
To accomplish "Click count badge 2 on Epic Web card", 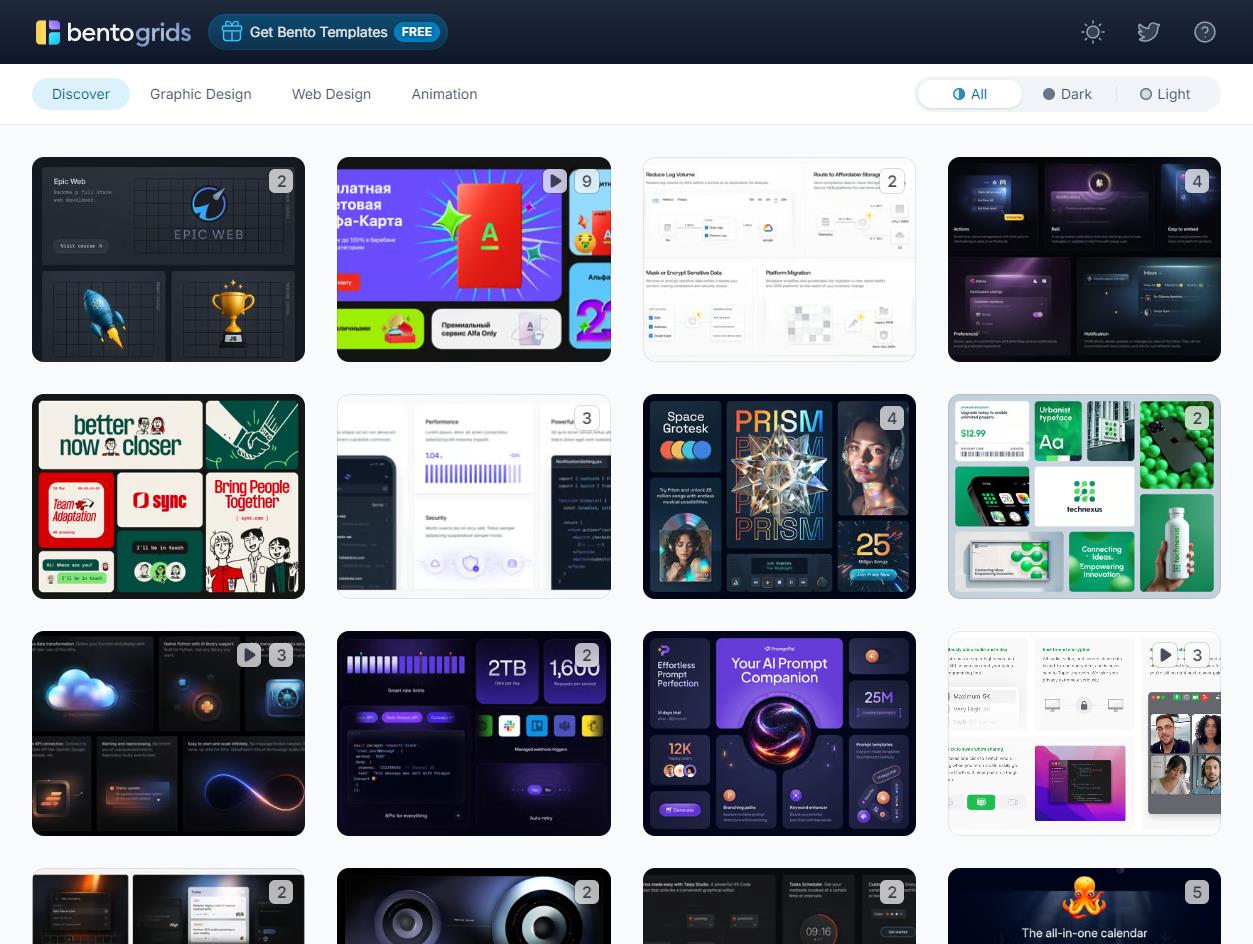I will (281, 181).
